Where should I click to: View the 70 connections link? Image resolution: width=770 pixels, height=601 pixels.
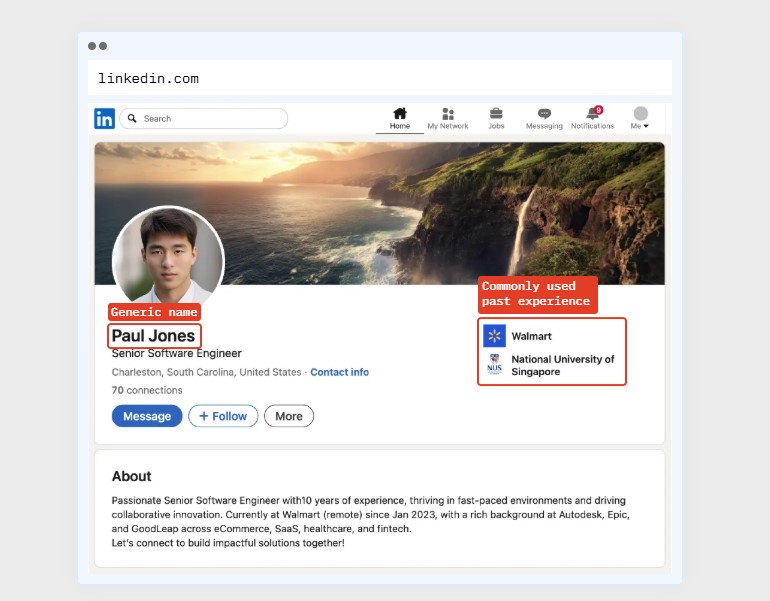click(147, 390)
